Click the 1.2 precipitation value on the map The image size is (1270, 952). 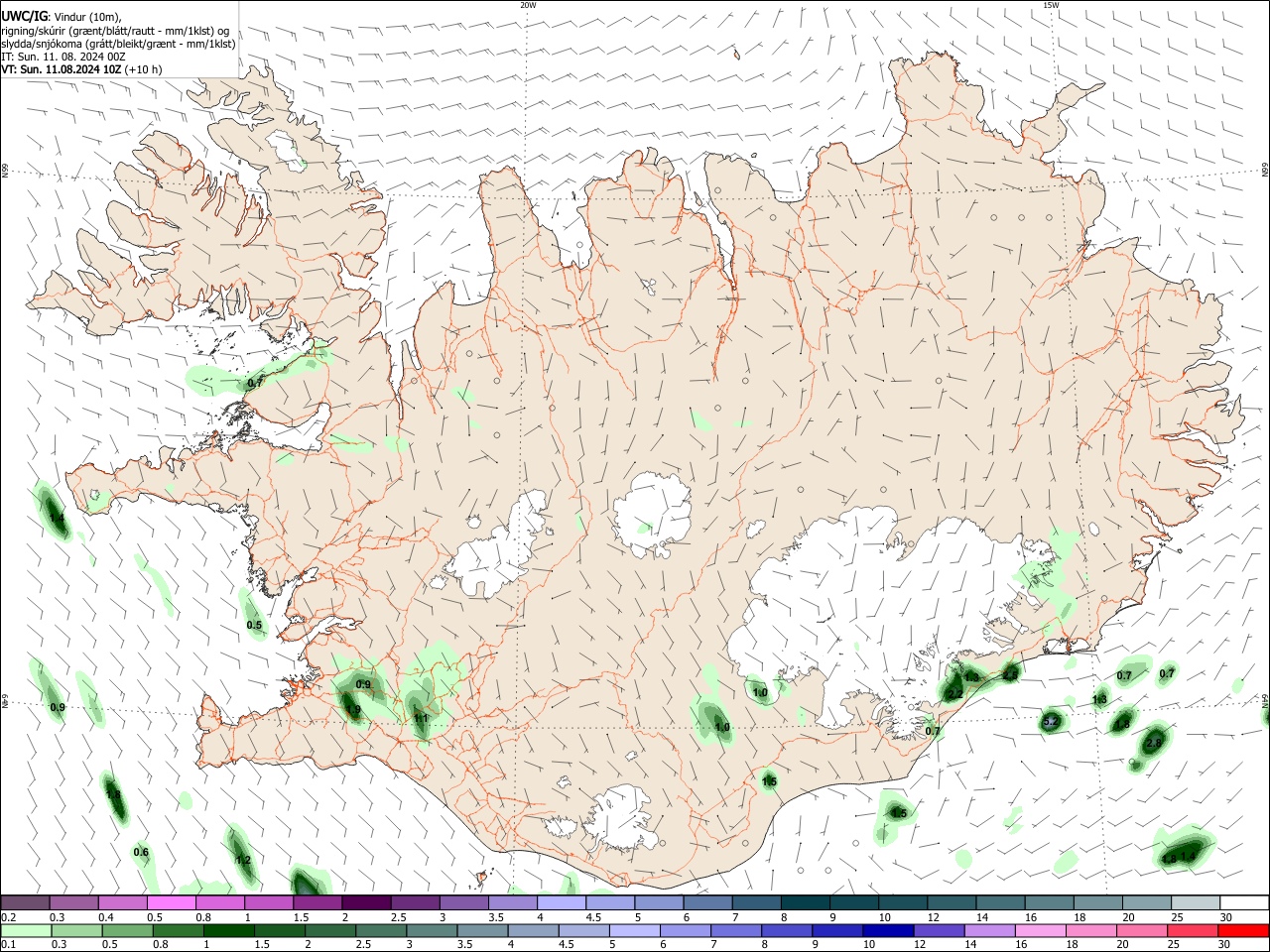tap(243, 860)
